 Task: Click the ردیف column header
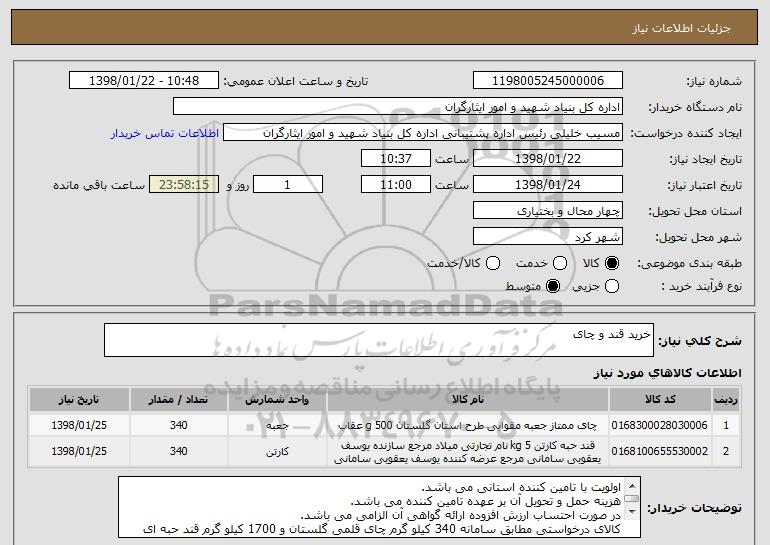[726, 399]
